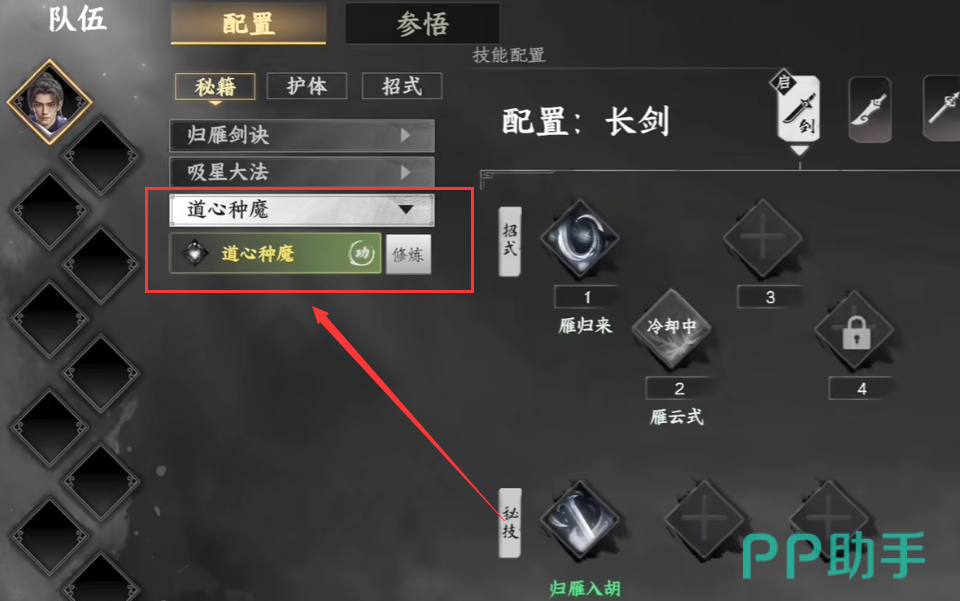Select the 招式 category button

(402, 86)
